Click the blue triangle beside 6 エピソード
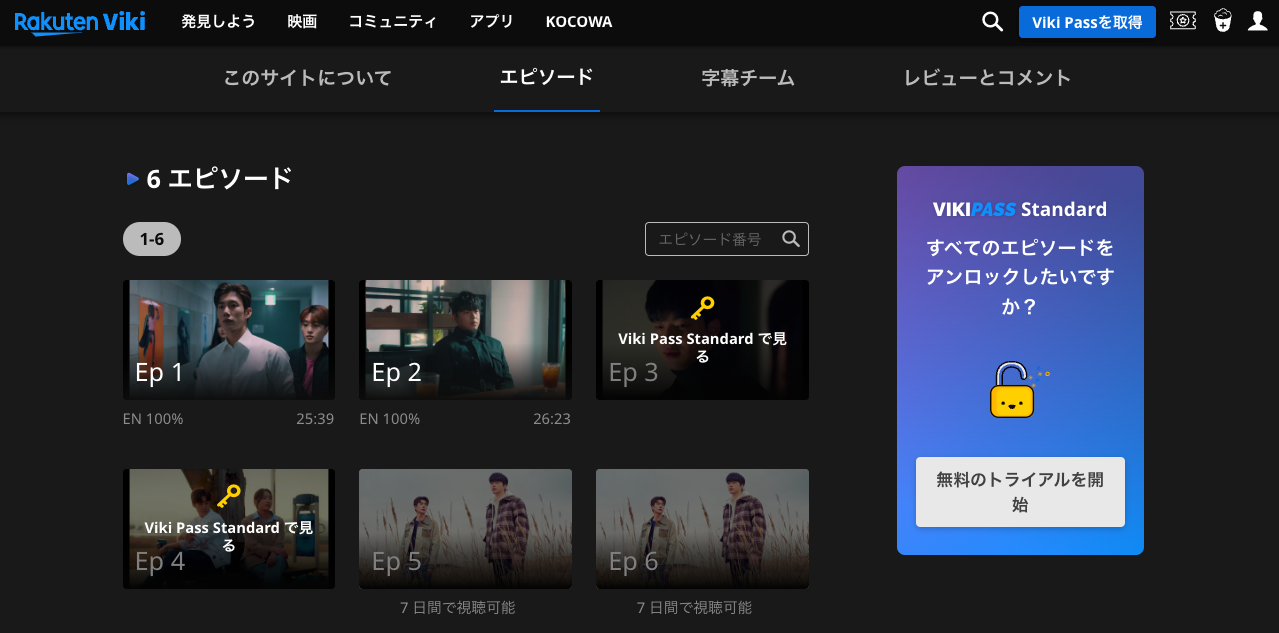This screenshot has width=1279, height=633. pos(132,179)
